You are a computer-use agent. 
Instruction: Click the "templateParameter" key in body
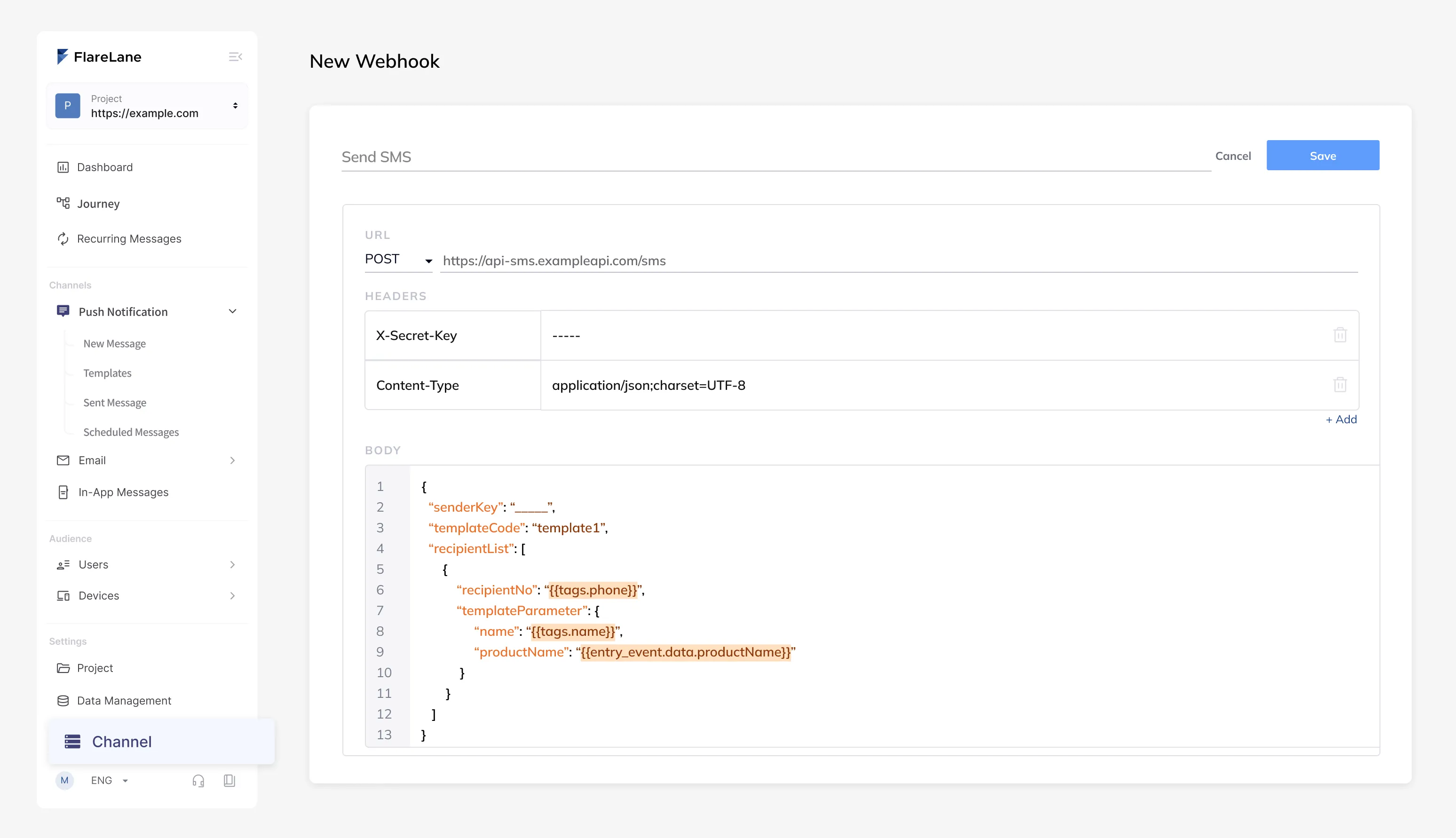(522, 611)
